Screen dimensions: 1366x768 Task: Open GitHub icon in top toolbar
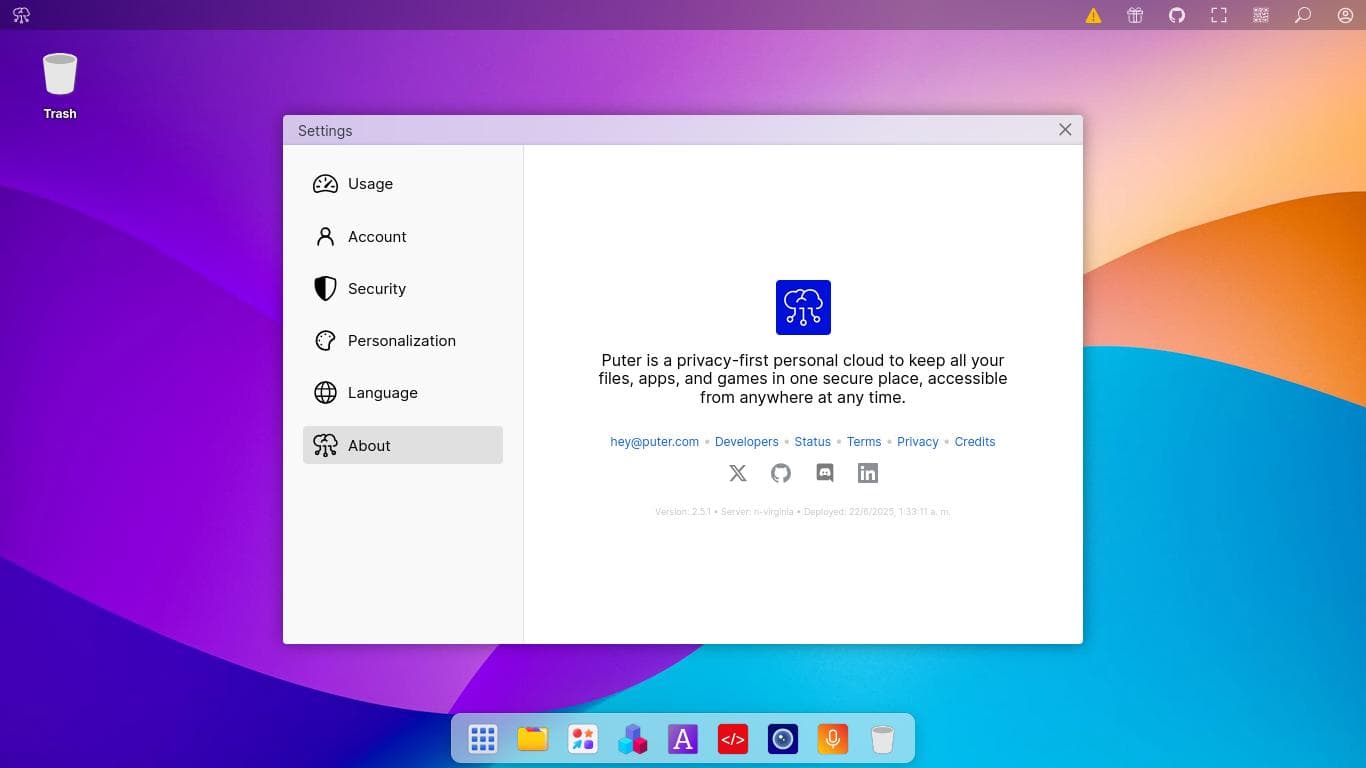pos(1177,15)
